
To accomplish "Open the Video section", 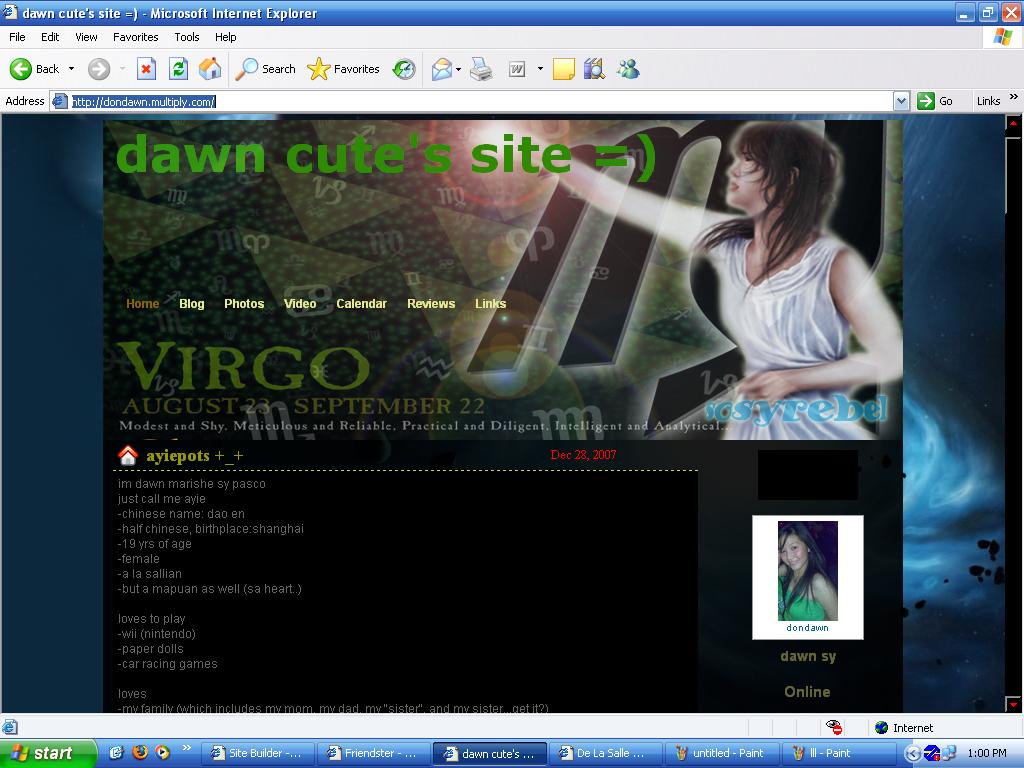I will coord(300,304).
